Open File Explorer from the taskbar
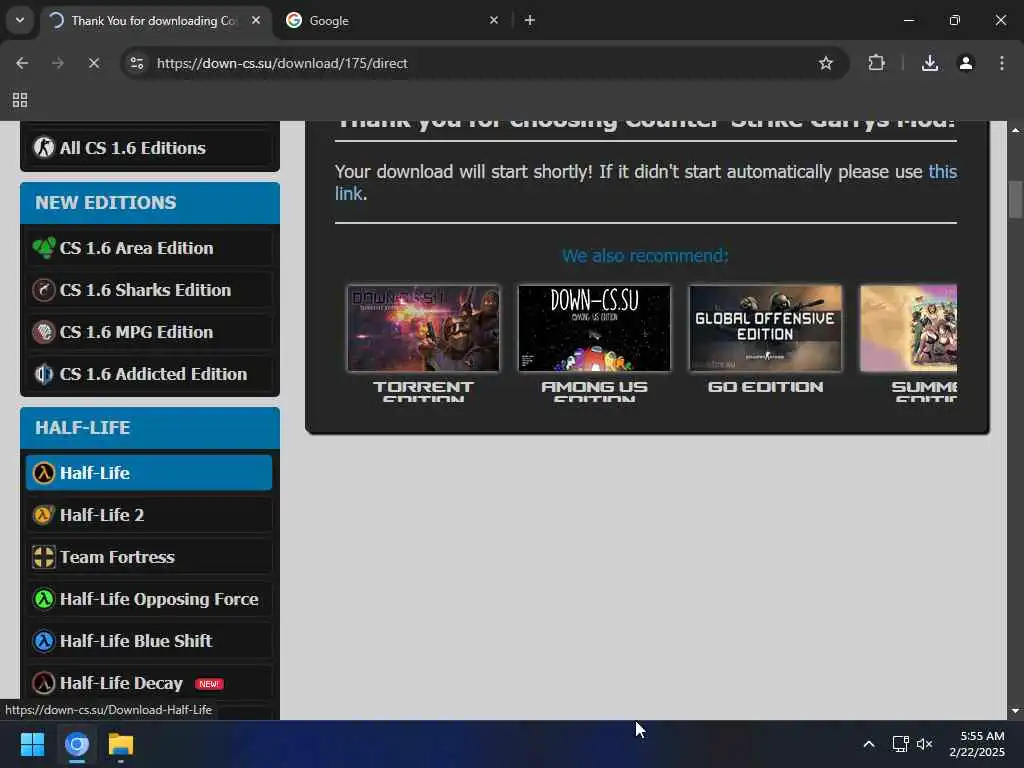 [121, 744]
